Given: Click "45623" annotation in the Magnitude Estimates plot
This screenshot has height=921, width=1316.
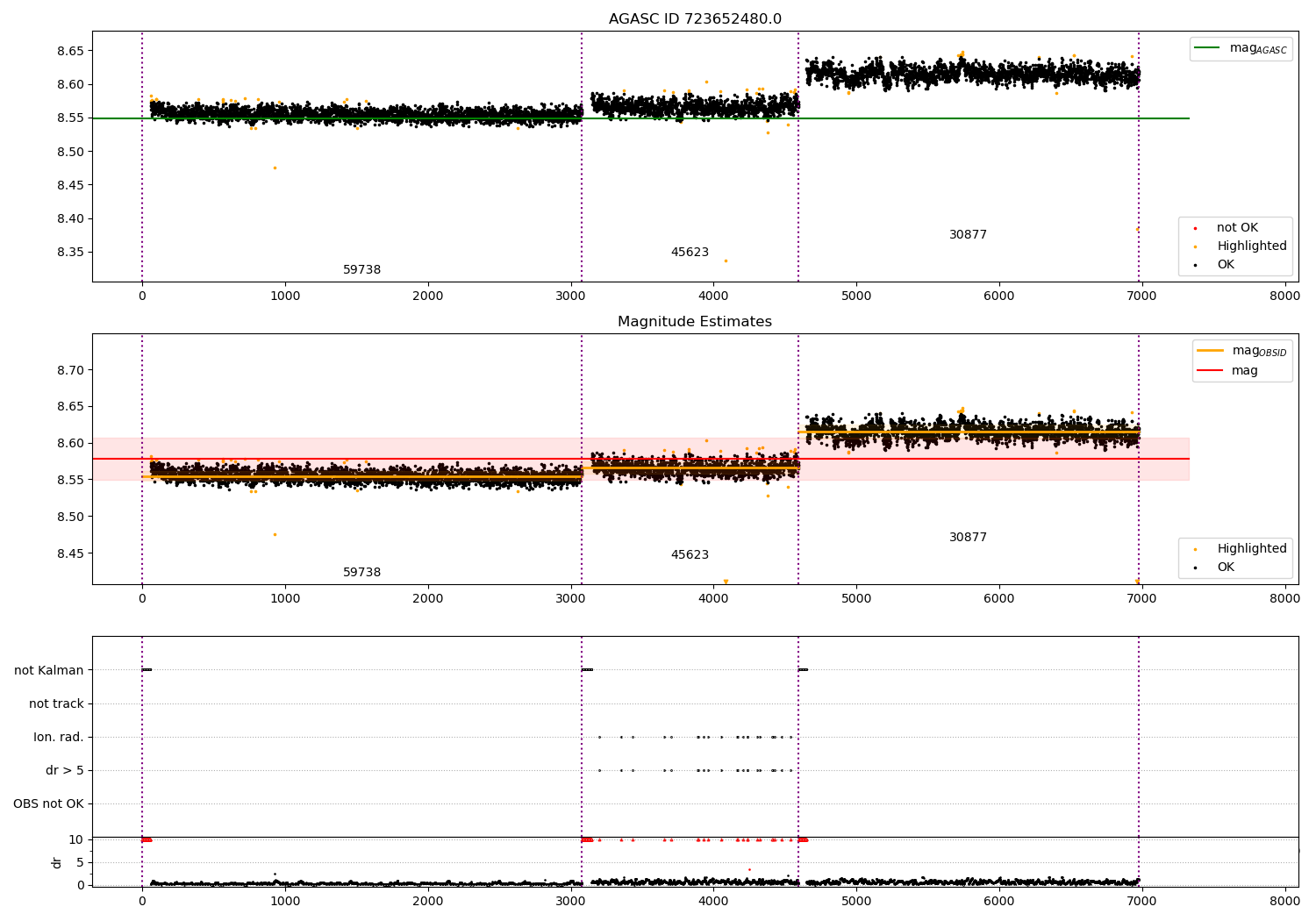Looking at the screenshot, I should [x=690, y=555].
